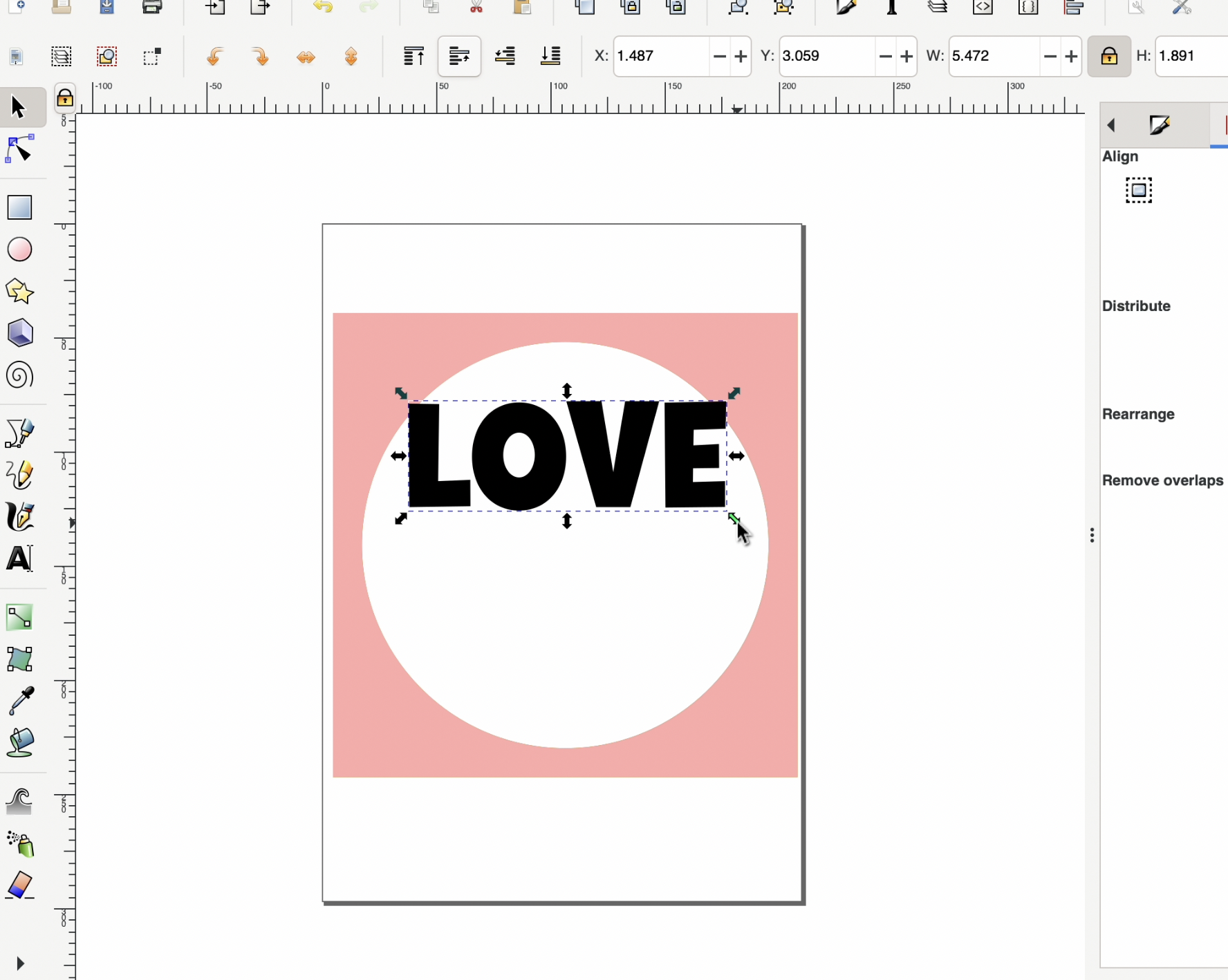Click the Remove overlaps heading
The height and width of the screenshot is (980, 1228).
coord(1162,480)
